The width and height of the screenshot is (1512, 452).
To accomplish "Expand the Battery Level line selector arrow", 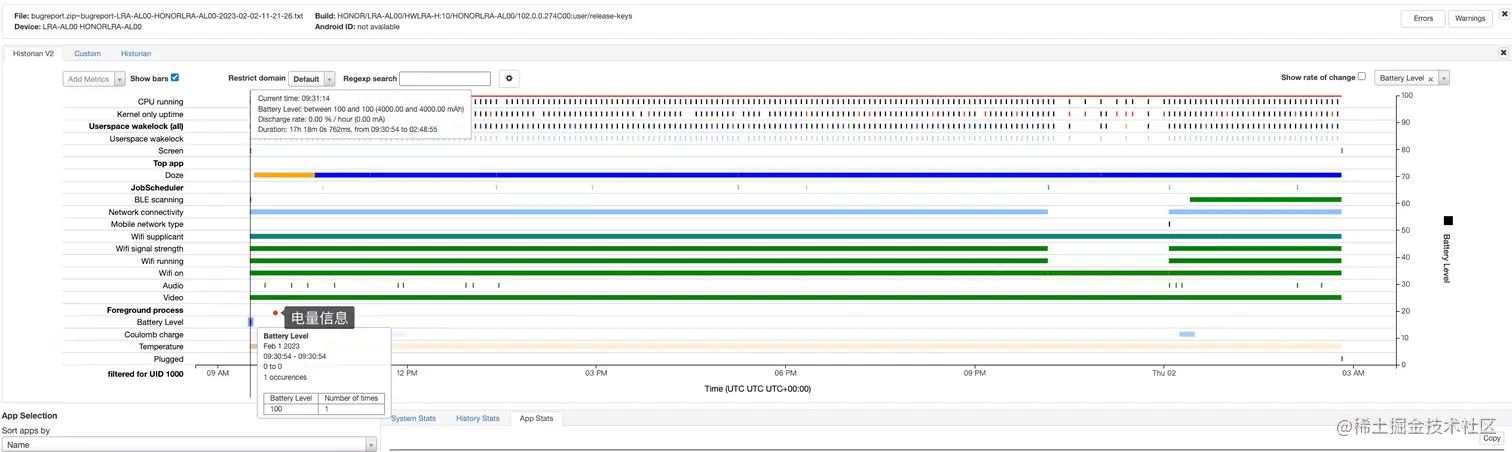I will [1443, 78].
